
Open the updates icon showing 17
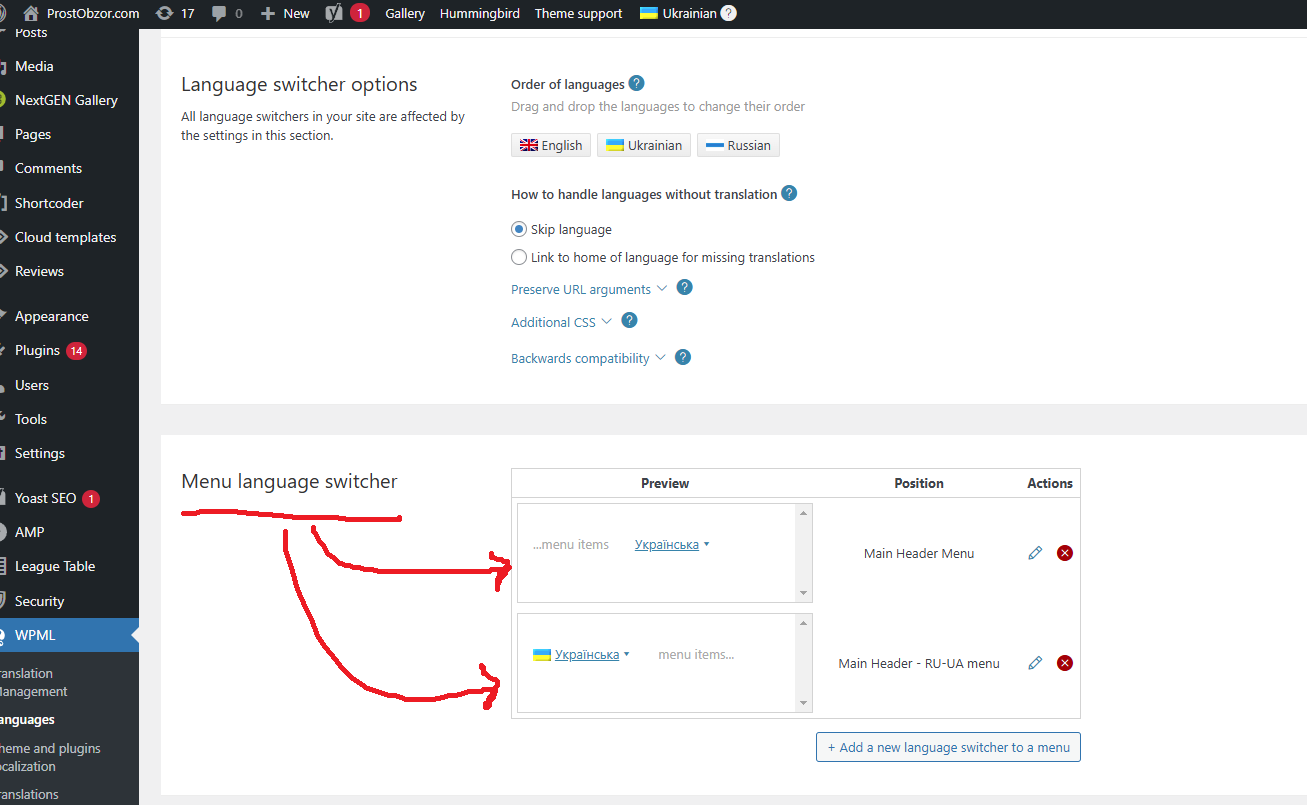tap(164, 13)
